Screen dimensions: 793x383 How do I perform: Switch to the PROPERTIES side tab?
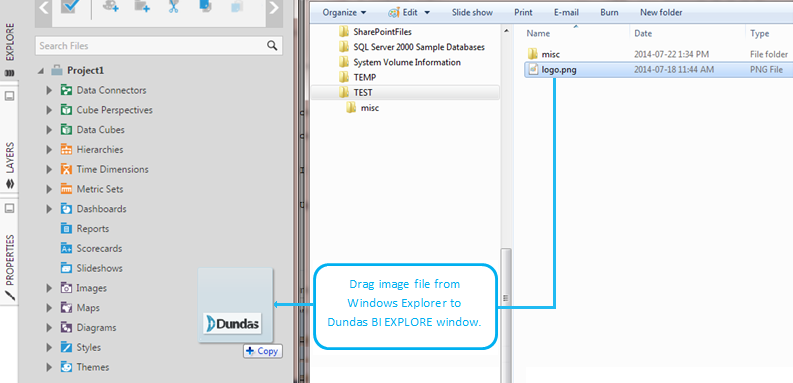(x=10, y=260)
